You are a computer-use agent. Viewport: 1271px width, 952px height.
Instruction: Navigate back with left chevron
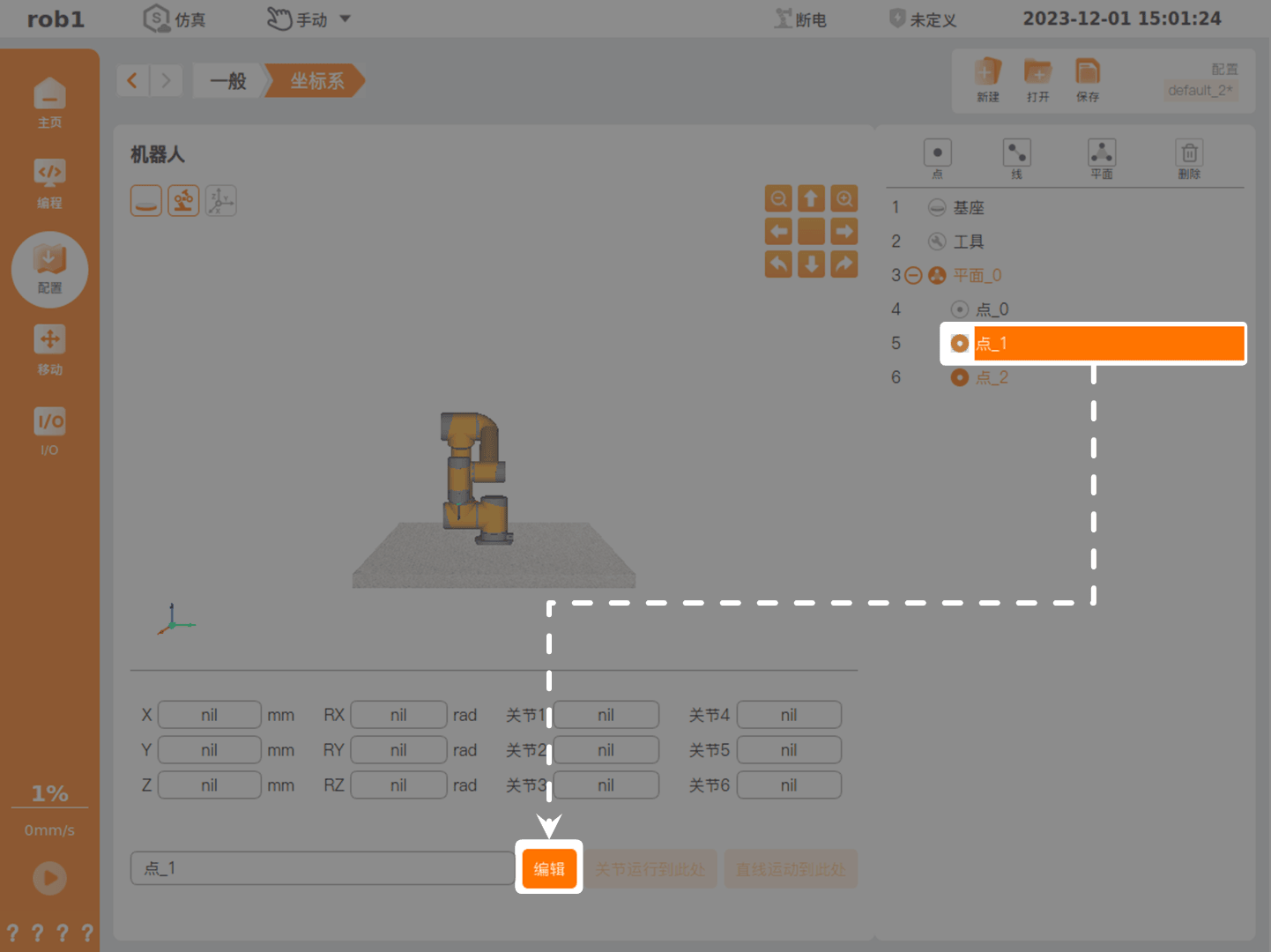pyautogui.click(x=132, y=81)
